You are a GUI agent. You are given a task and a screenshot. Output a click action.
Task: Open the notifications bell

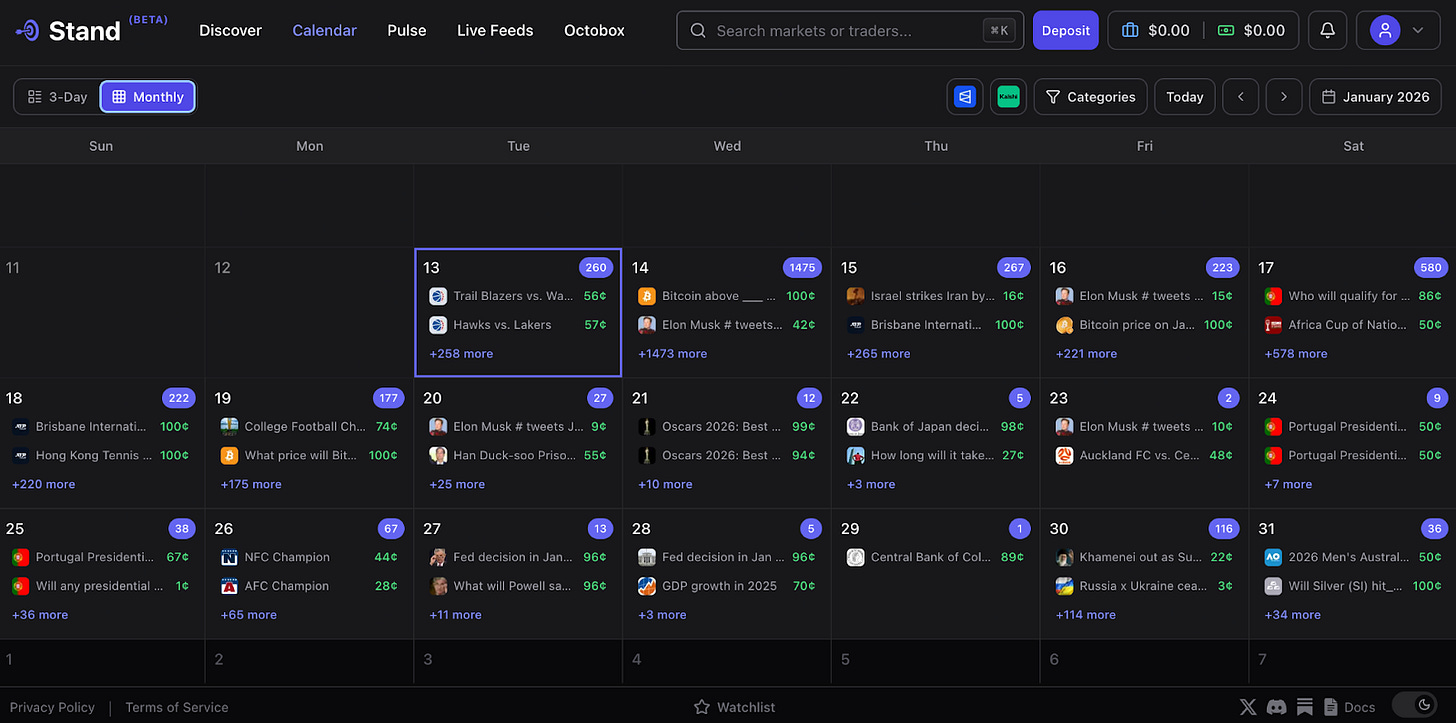coord(1327,30)
